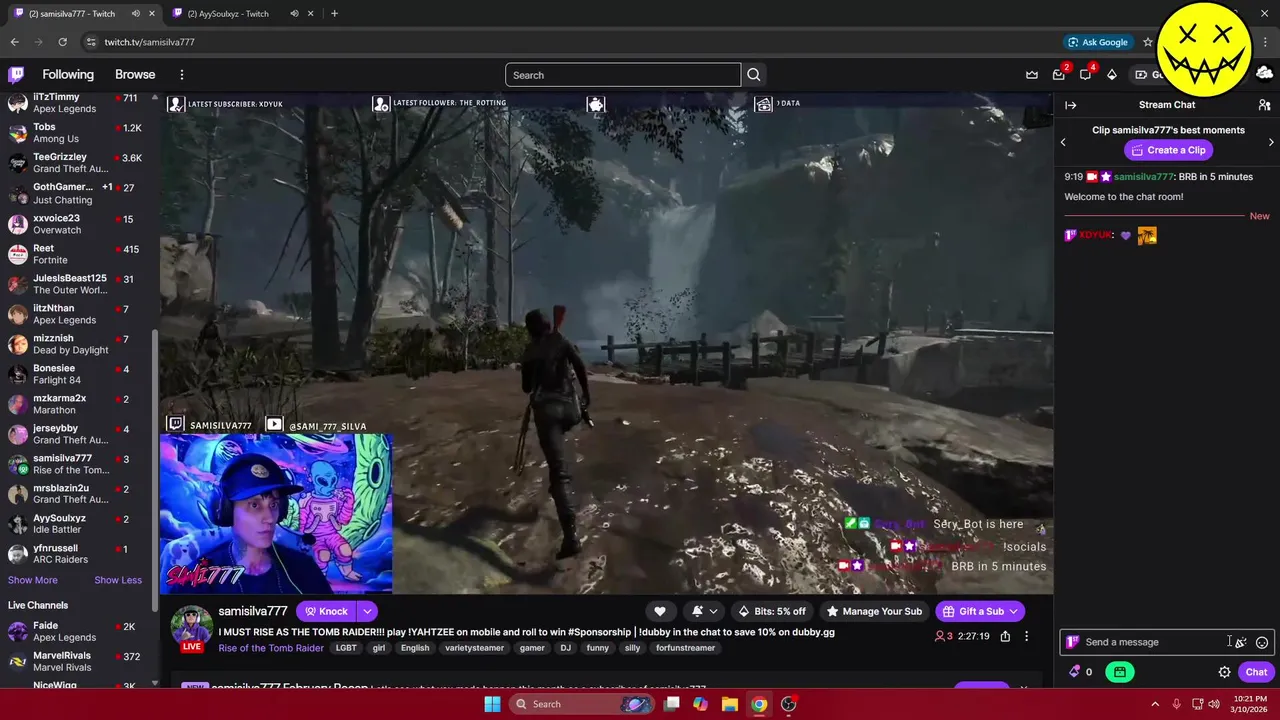Screen dimensions: 1280x720
Task: Show previous chat highlight banner
Action: click(1063, 142)
